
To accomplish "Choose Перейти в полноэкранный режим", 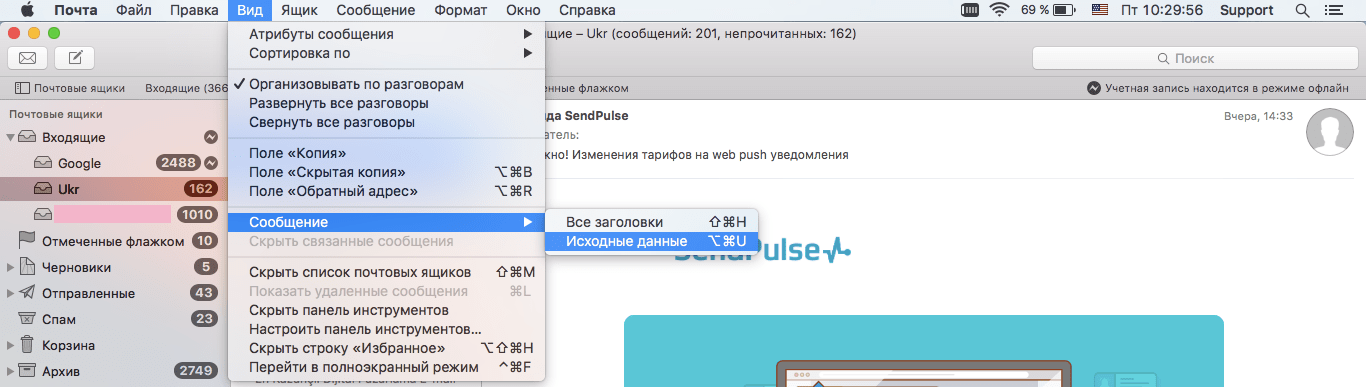I will [388, 367].
